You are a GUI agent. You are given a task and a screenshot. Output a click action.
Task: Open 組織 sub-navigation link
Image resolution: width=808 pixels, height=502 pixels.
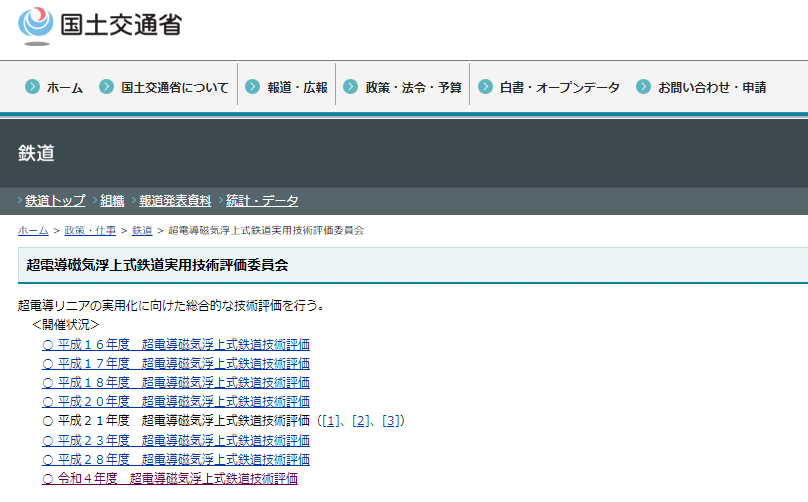[x=112, y=201]
